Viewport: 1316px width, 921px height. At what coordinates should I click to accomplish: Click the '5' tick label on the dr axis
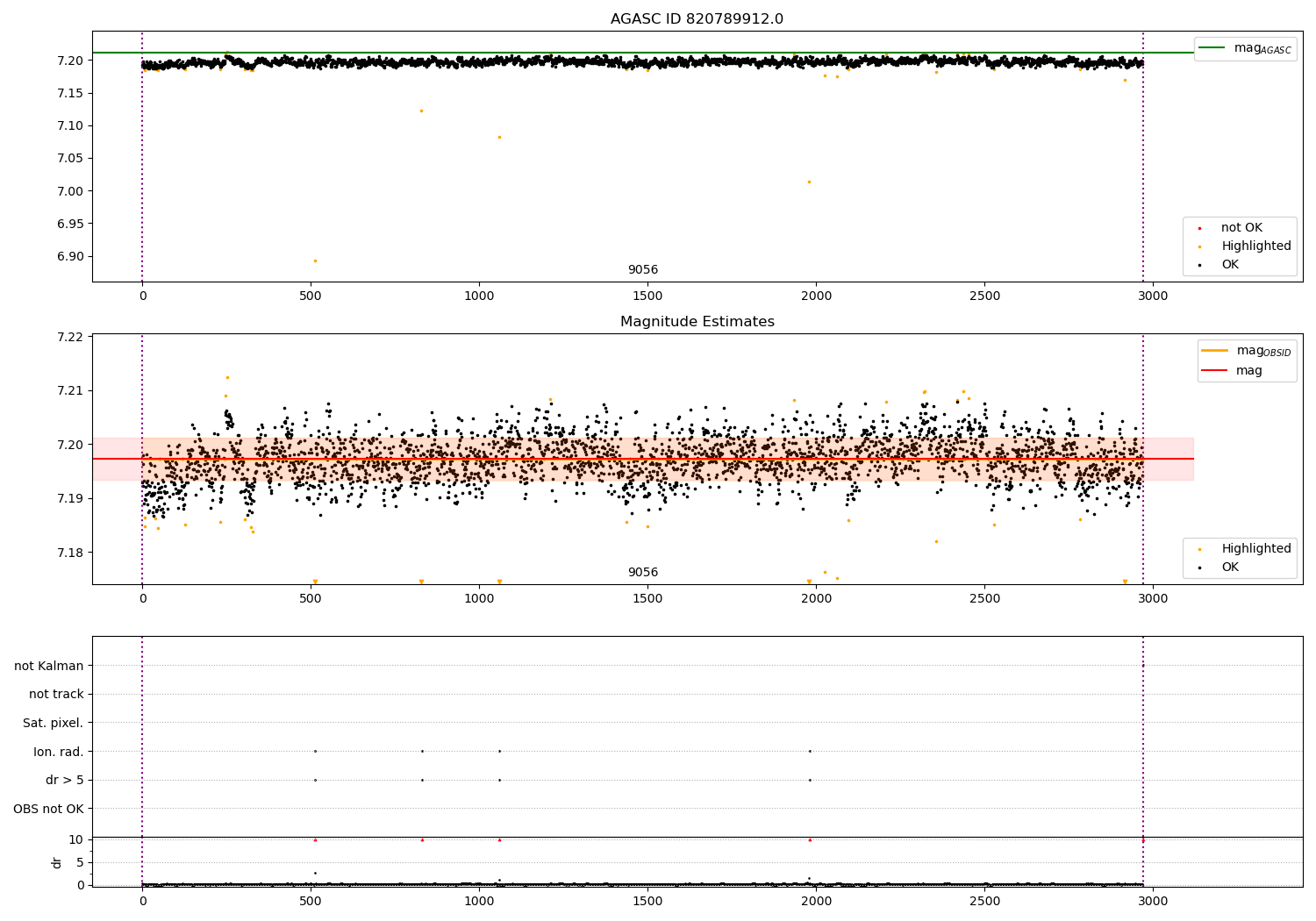click(x=80, y=862)
